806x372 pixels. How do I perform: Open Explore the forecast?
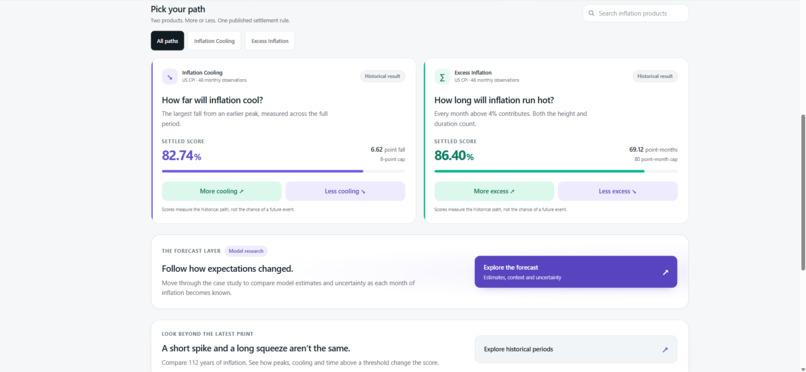coord(576,272)
